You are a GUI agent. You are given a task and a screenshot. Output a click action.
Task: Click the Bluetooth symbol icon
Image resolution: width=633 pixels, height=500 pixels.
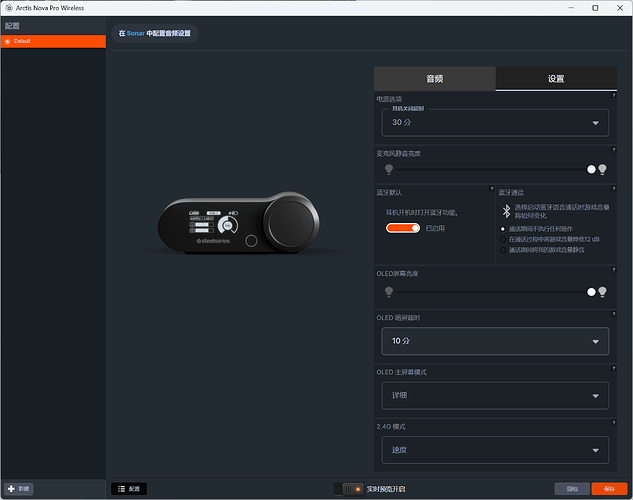[506, 211]
